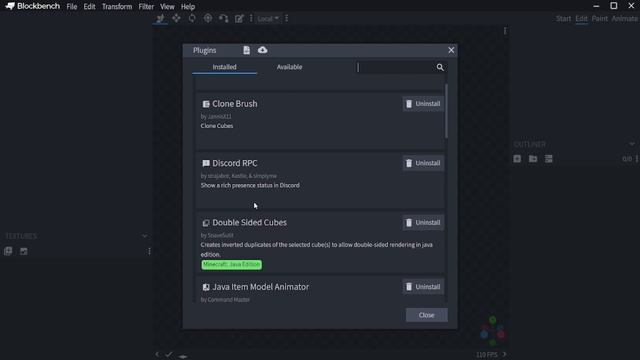Switch to the Installed tab
The width and height of the screenshot is (640, 360).
pyautogui.click(x=224, y=67)
